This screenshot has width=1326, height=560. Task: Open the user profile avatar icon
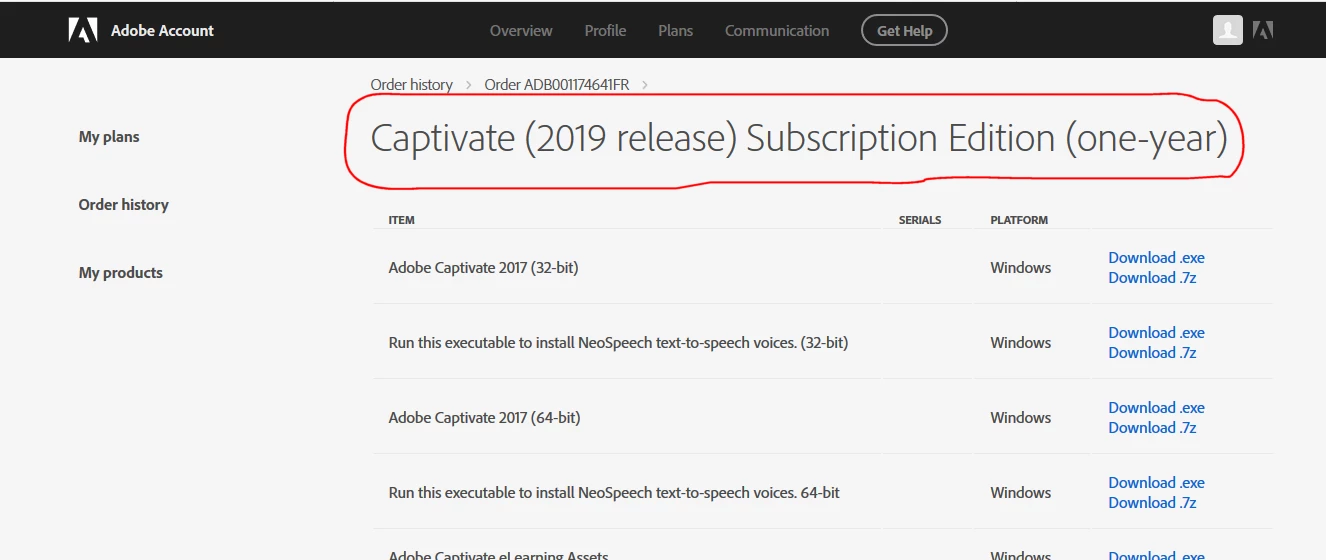coord(1228,30)
